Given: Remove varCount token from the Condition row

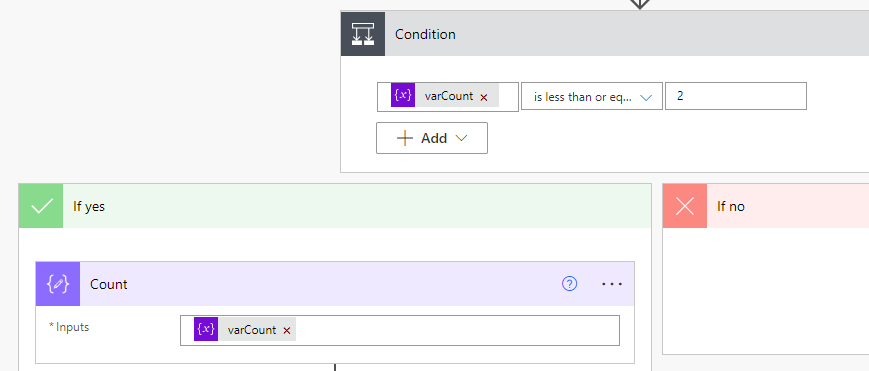Looking at the screenshot, I should click(x=483, y=97).
